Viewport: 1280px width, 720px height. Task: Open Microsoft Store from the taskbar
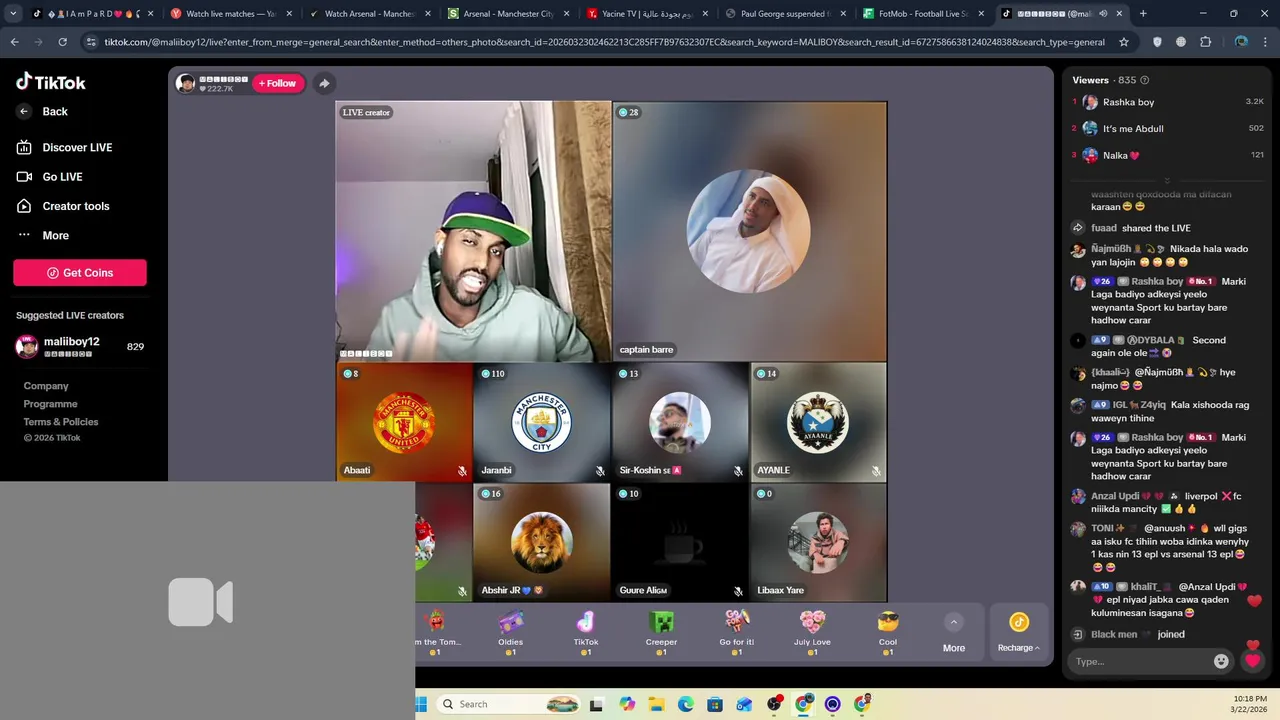pyautogui.click(x=715, y=704)
